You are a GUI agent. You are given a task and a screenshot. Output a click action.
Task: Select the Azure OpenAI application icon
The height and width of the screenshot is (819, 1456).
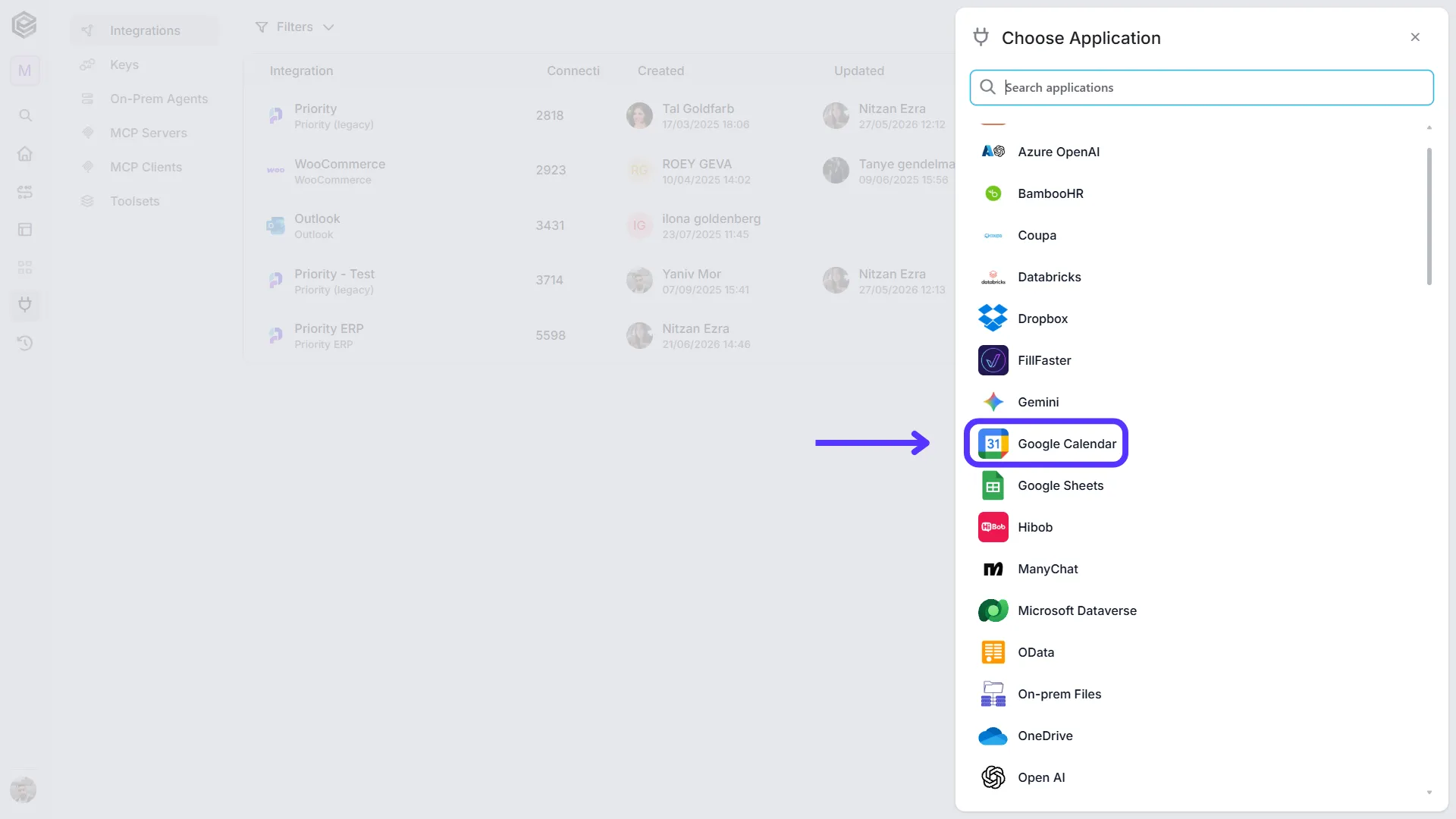(x=993, y=152)
